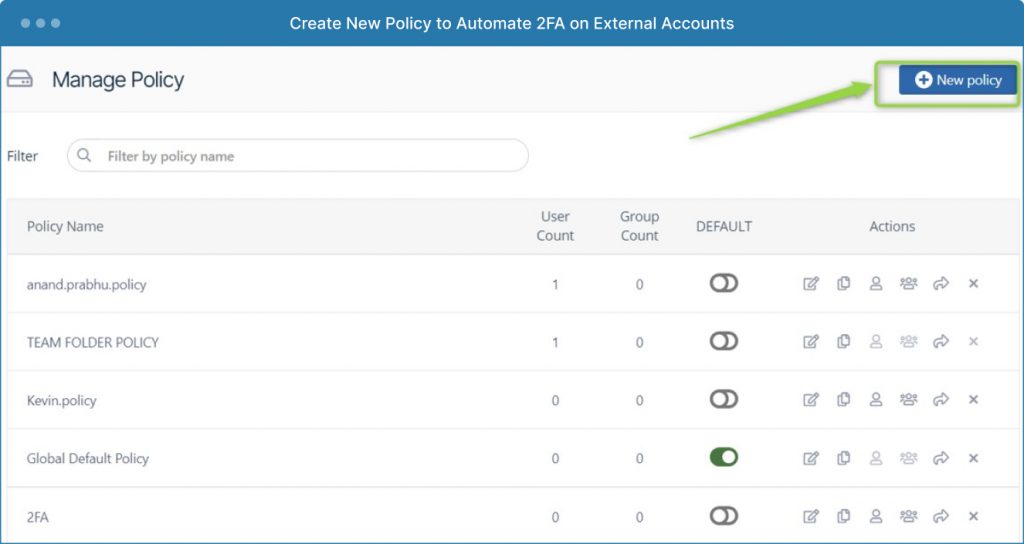
Task: Manage groups for the 2FA policy
Action: coord(908,516)
